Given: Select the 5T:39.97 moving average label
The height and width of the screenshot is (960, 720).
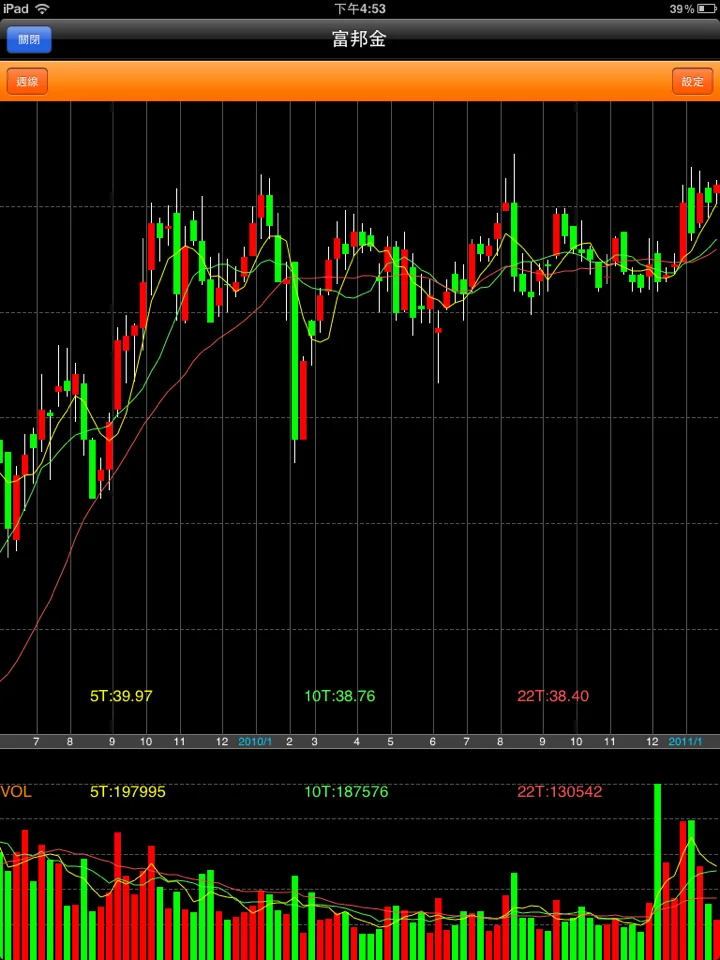Looking at the screenshot, I should 121,696.
